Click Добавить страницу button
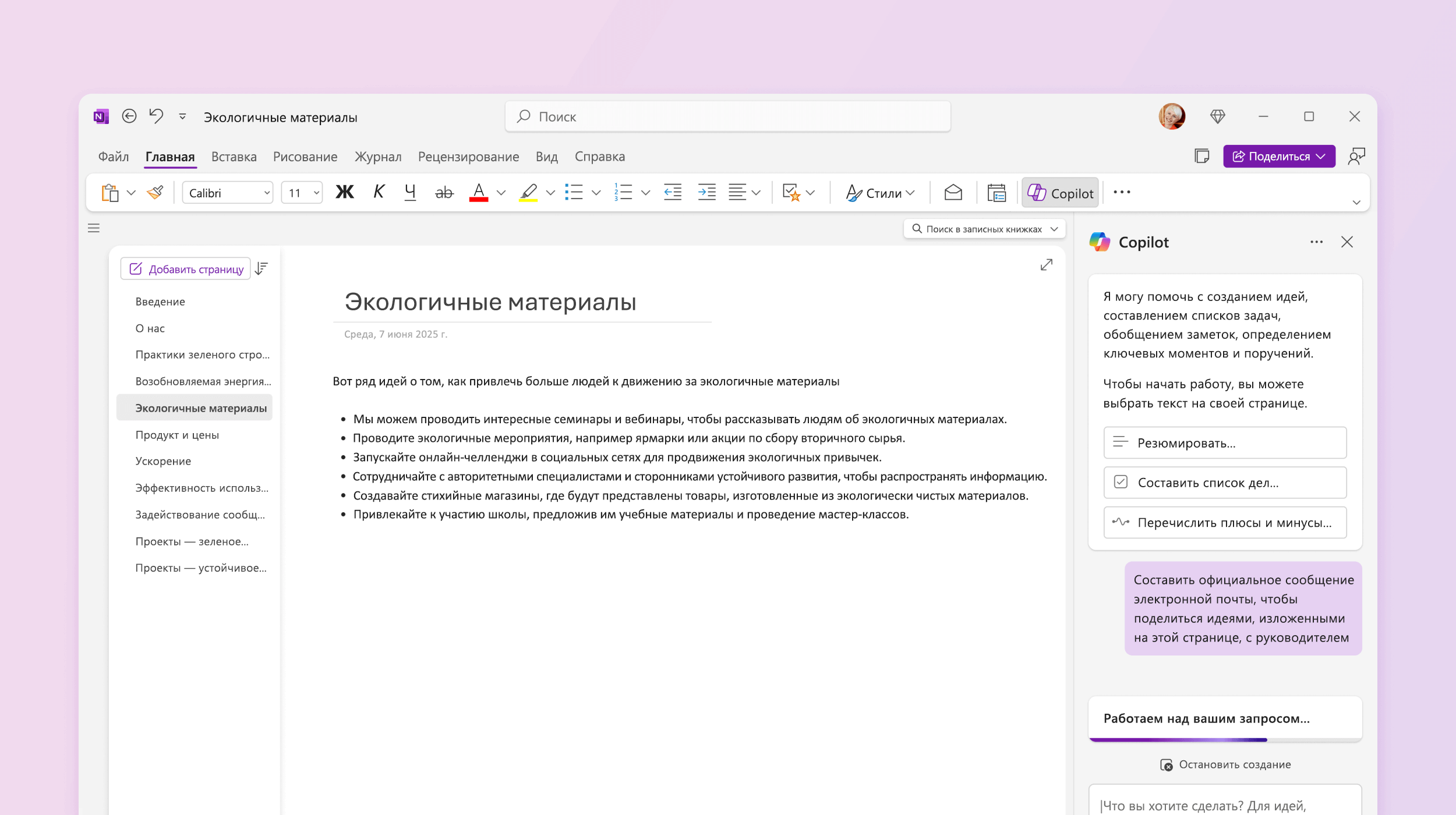Image resolution: width=1456 pixels, height=815 pixels. tap(186, 269)
